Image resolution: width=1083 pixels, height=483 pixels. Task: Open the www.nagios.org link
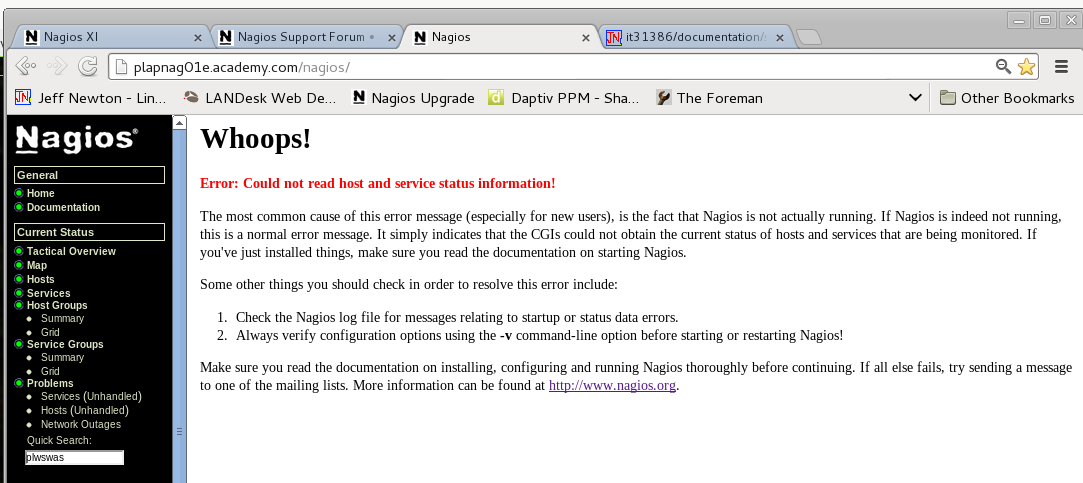point(613,385)
